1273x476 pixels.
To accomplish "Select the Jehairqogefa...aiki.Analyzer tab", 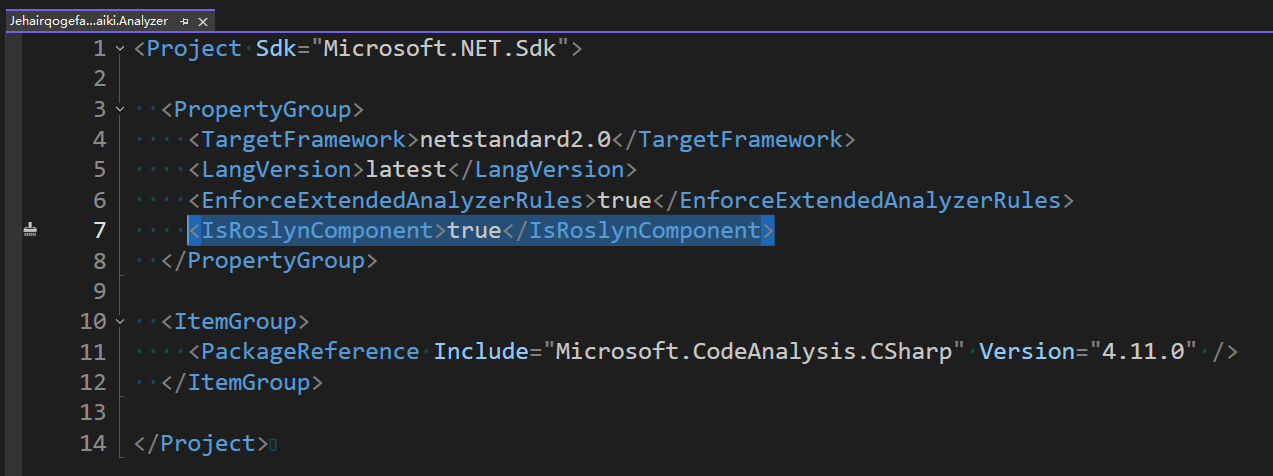I will coord(88,20).
